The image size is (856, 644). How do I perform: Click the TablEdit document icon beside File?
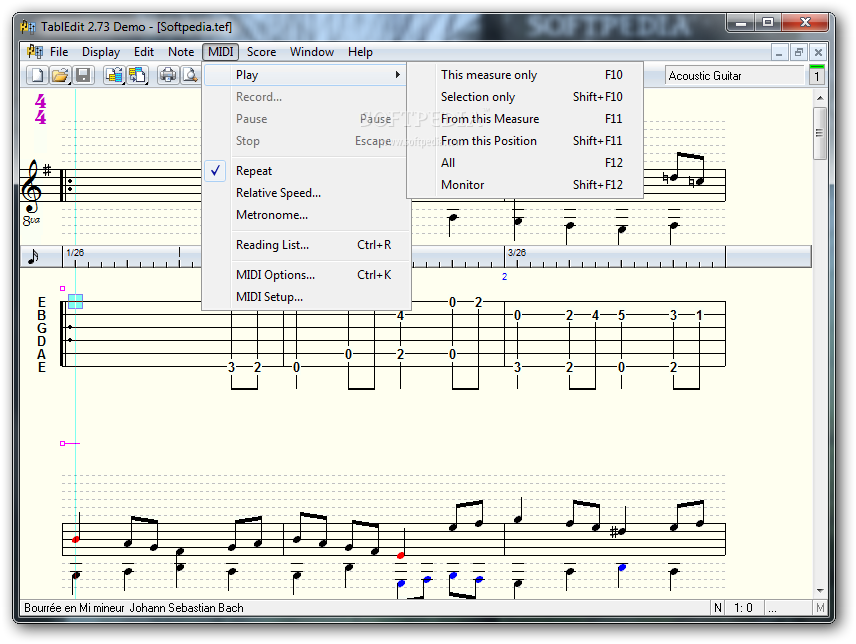(34, 52)
